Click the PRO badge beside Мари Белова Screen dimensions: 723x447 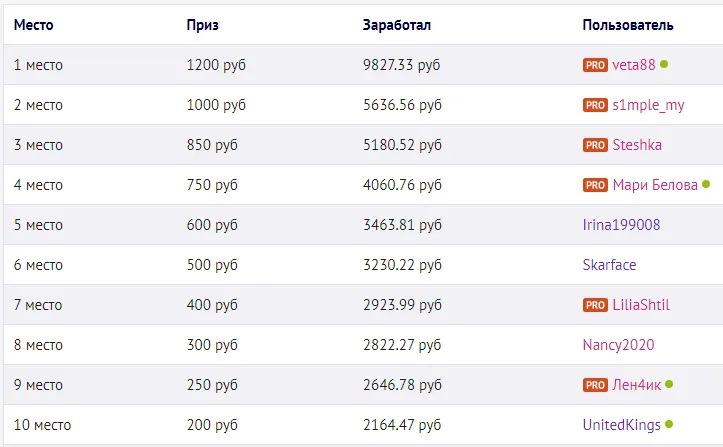[x=595, y=185]
